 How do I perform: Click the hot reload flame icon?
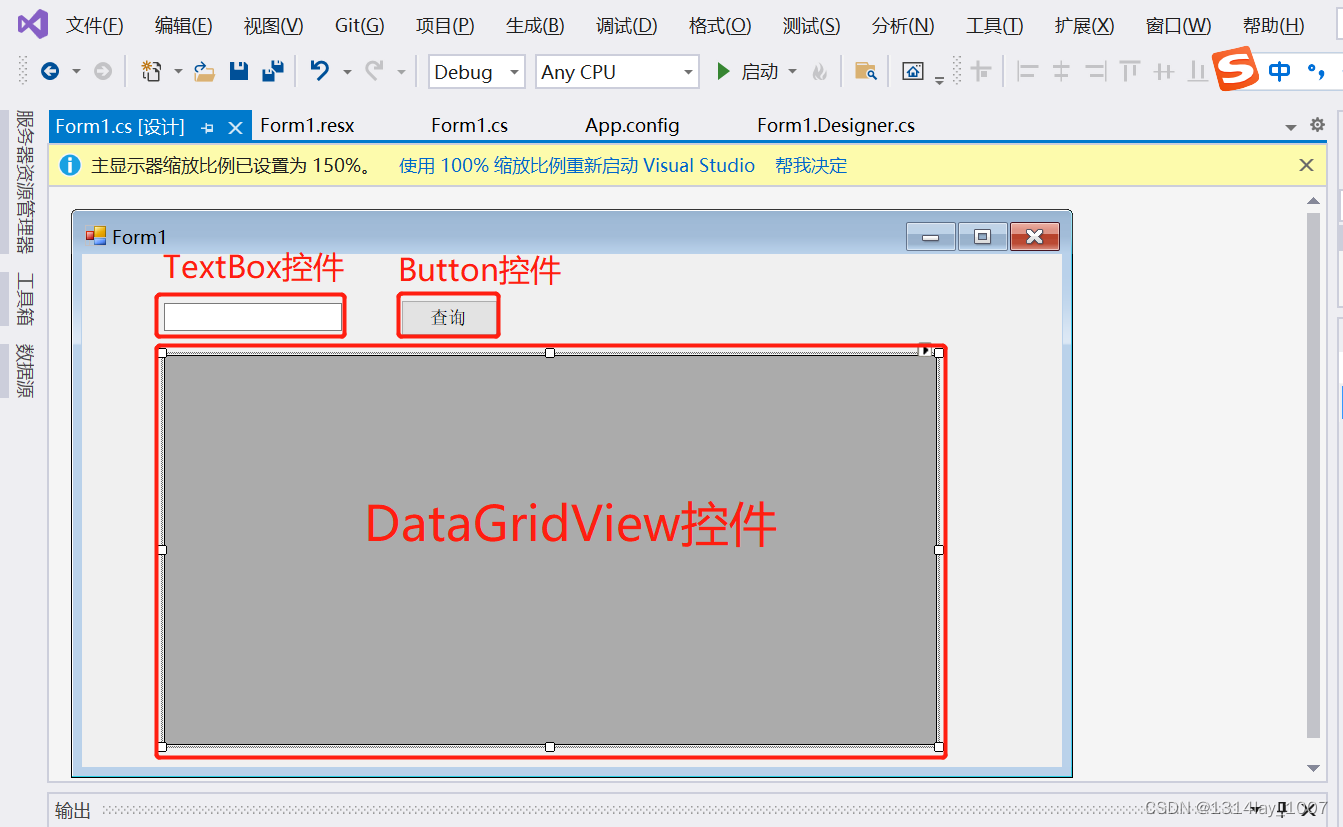coord(819,72)
